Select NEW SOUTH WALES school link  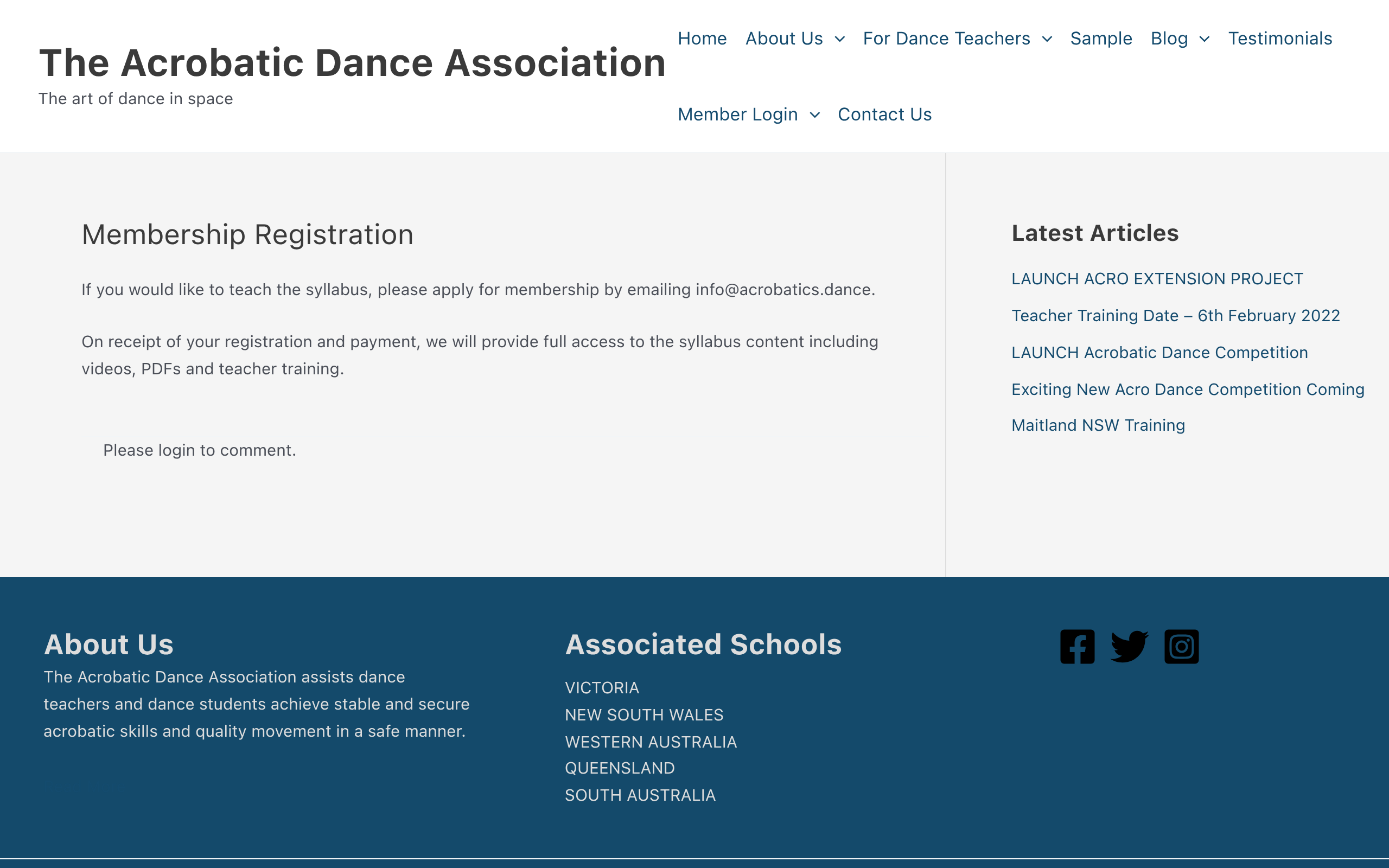644,714
